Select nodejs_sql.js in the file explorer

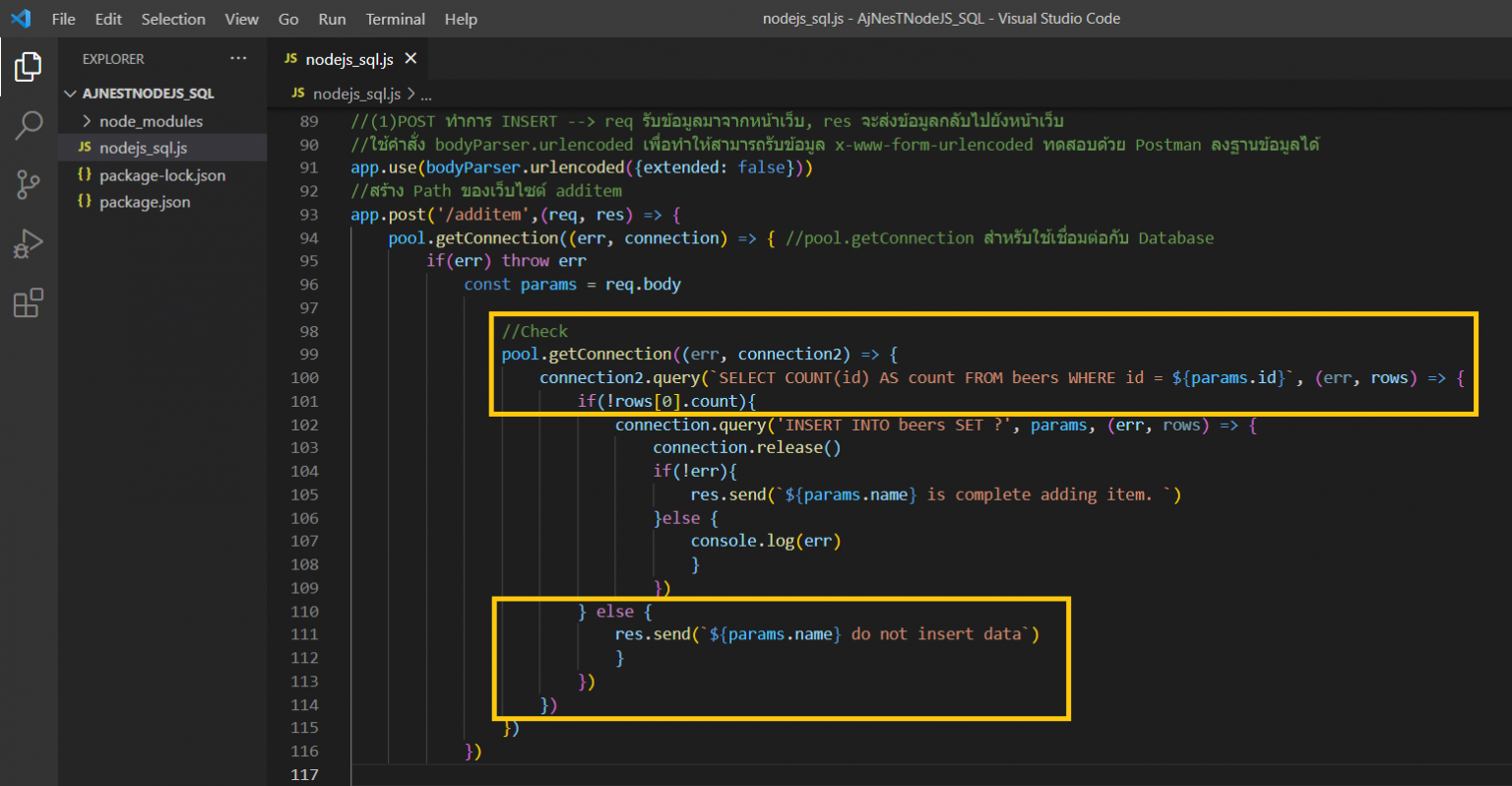(143, 148)
